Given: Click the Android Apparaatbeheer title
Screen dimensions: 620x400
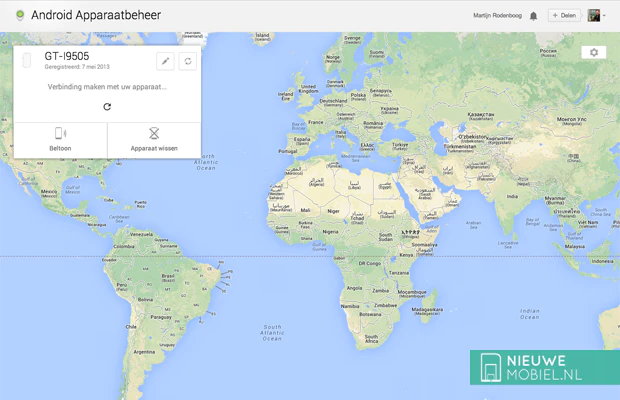Looking at the screenshot, I should (x=96, y=15).
